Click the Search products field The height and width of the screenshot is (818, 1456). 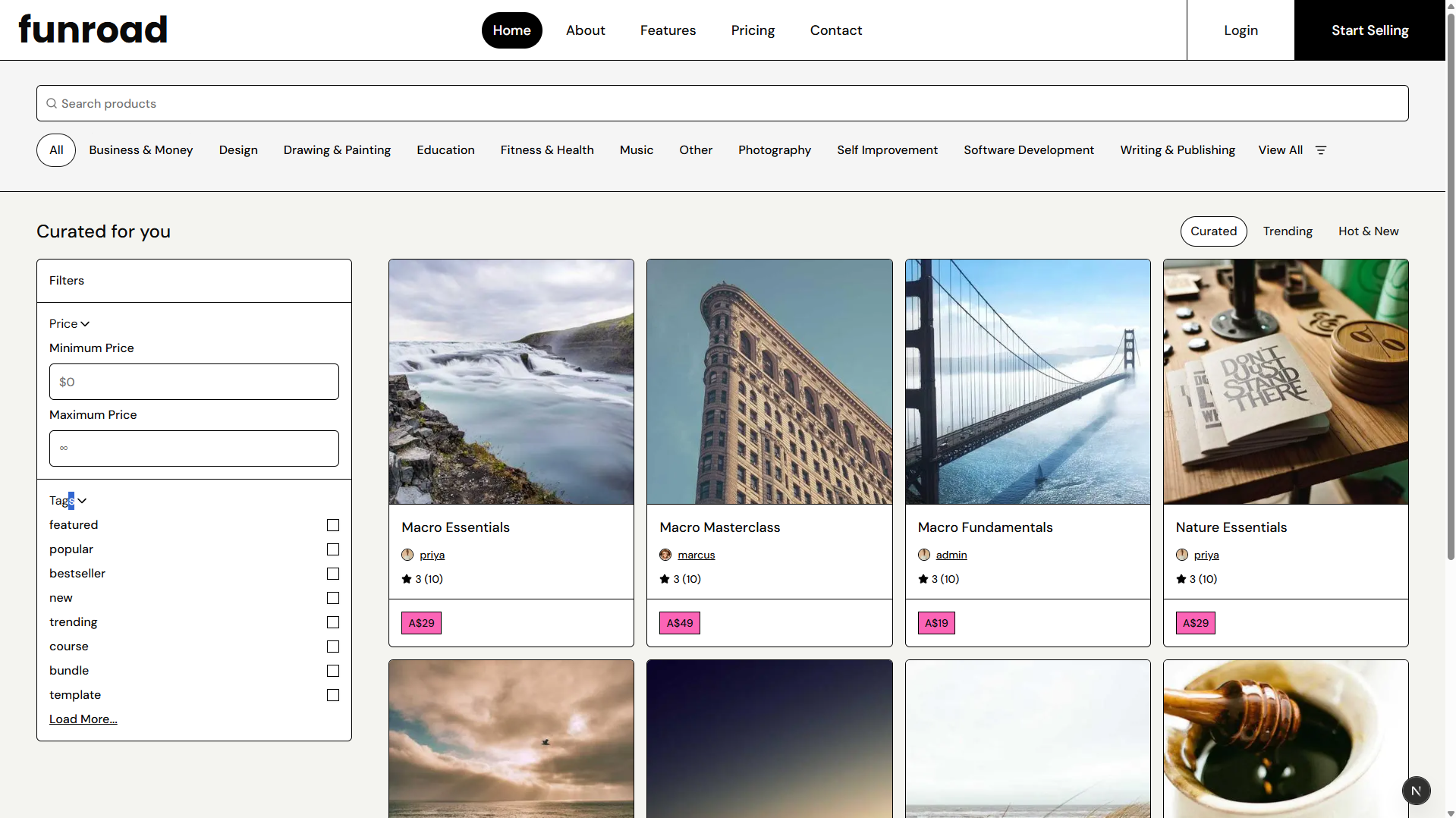(722, 103)
